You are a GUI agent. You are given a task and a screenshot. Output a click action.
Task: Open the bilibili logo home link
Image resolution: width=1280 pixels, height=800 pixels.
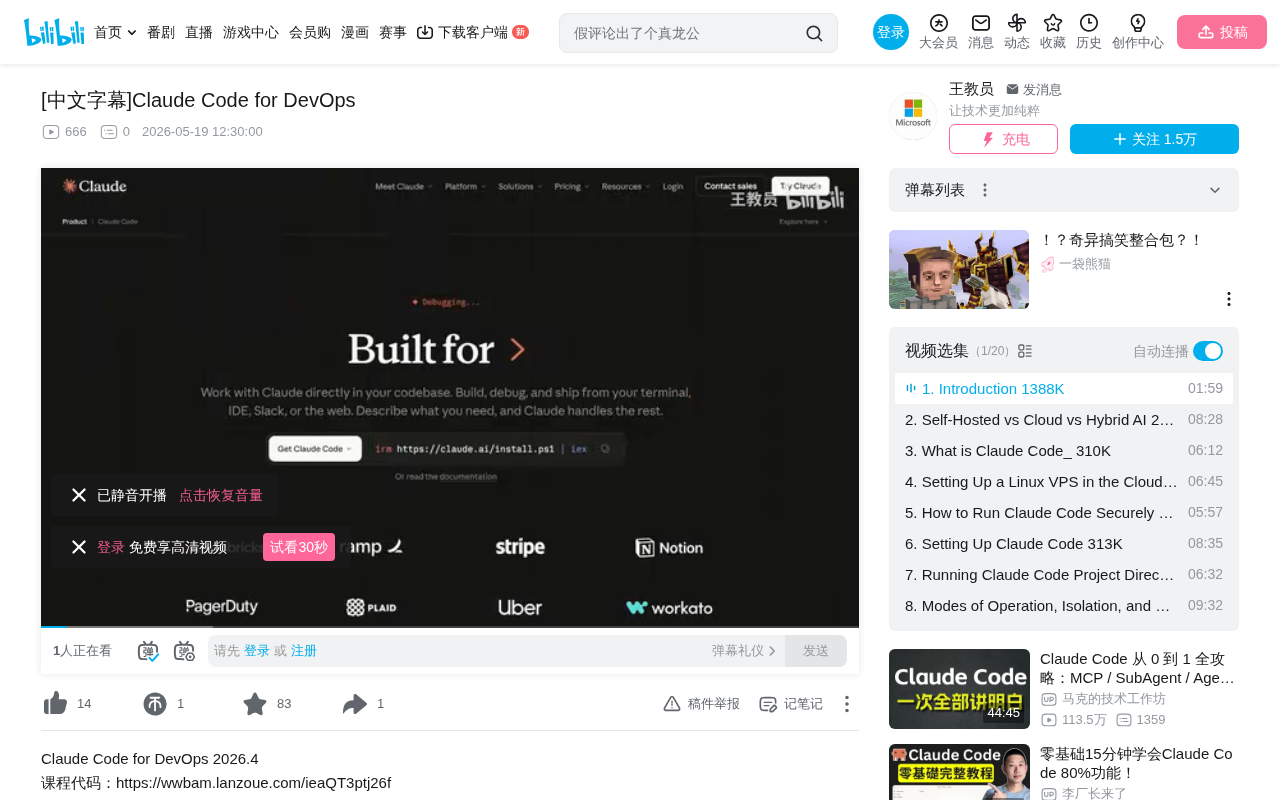pyautogui.click(x=54, y=32)
